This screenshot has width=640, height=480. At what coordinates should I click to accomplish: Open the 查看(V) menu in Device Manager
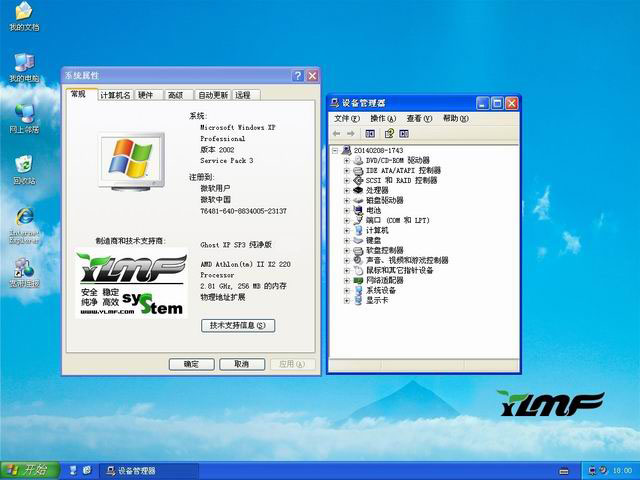tap(419, 118)
